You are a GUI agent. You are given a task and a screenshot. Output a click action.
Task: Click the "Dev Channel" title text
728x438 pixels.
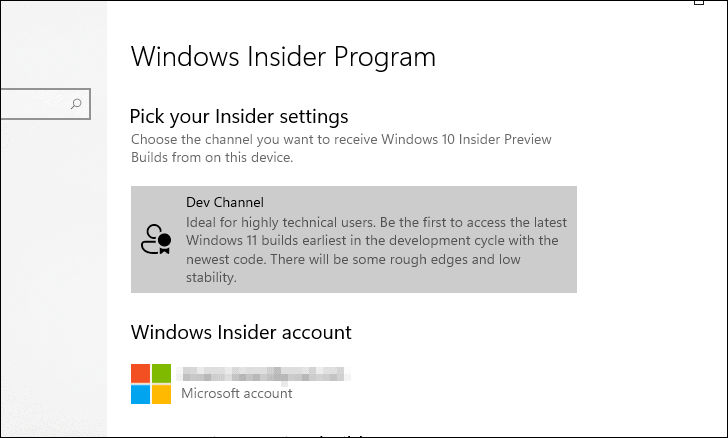pos(225,203)
